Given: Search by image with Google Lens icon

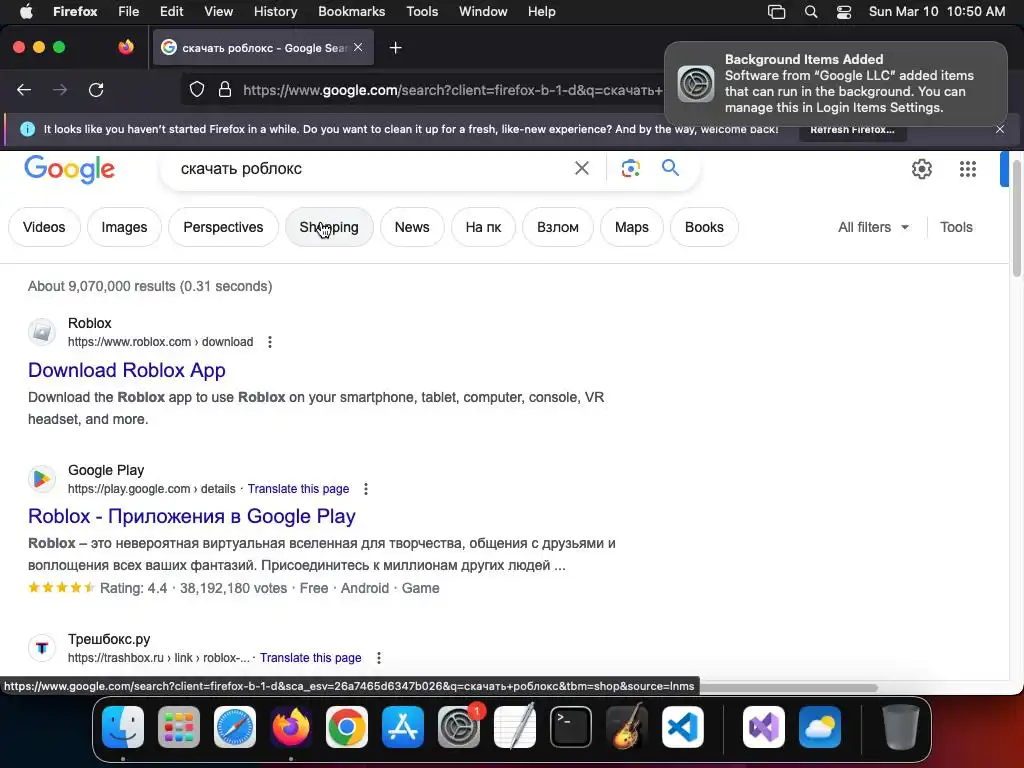Looking at the screenshot, I should (630, 168).
